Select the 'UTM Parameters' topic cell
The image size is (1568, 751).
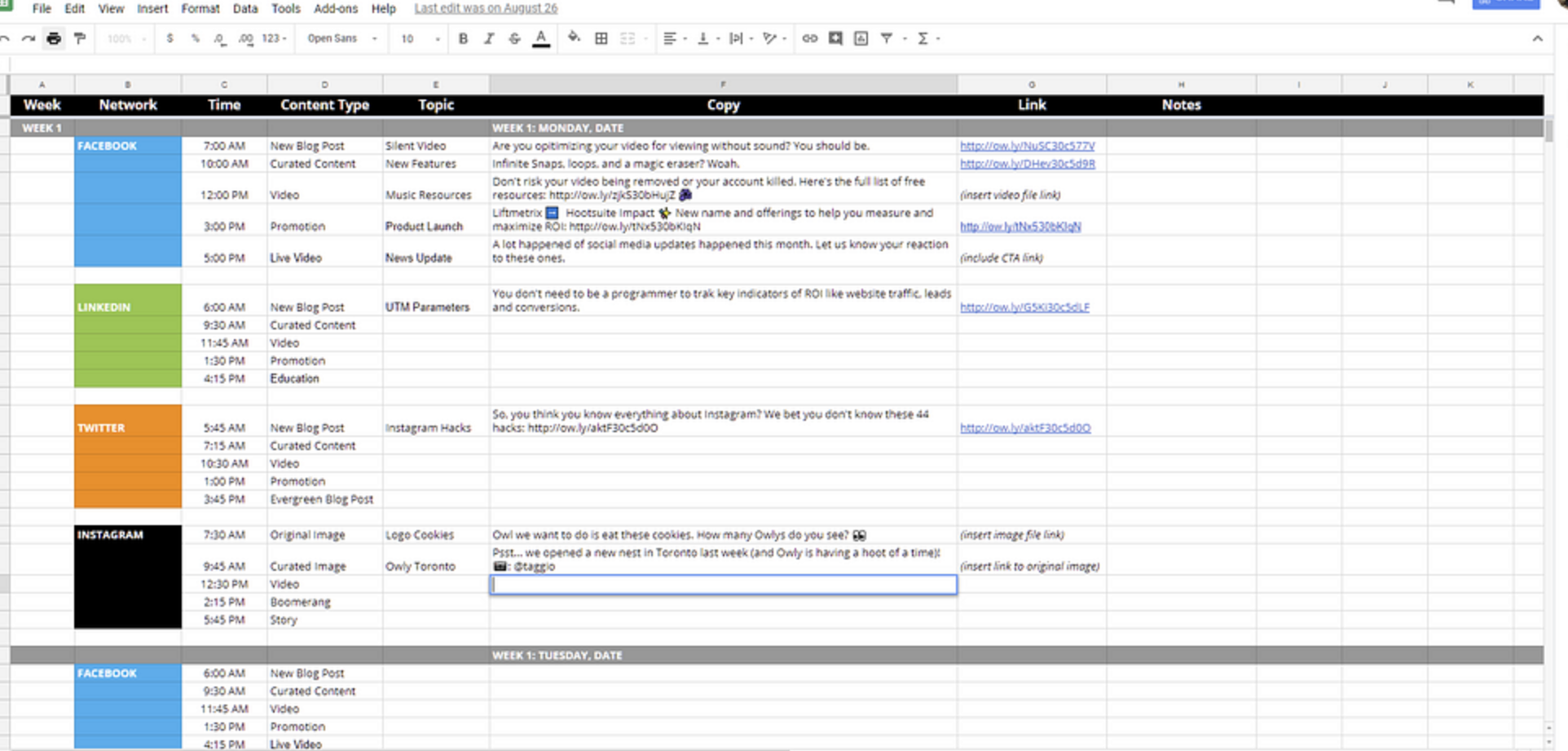point(436,301)
